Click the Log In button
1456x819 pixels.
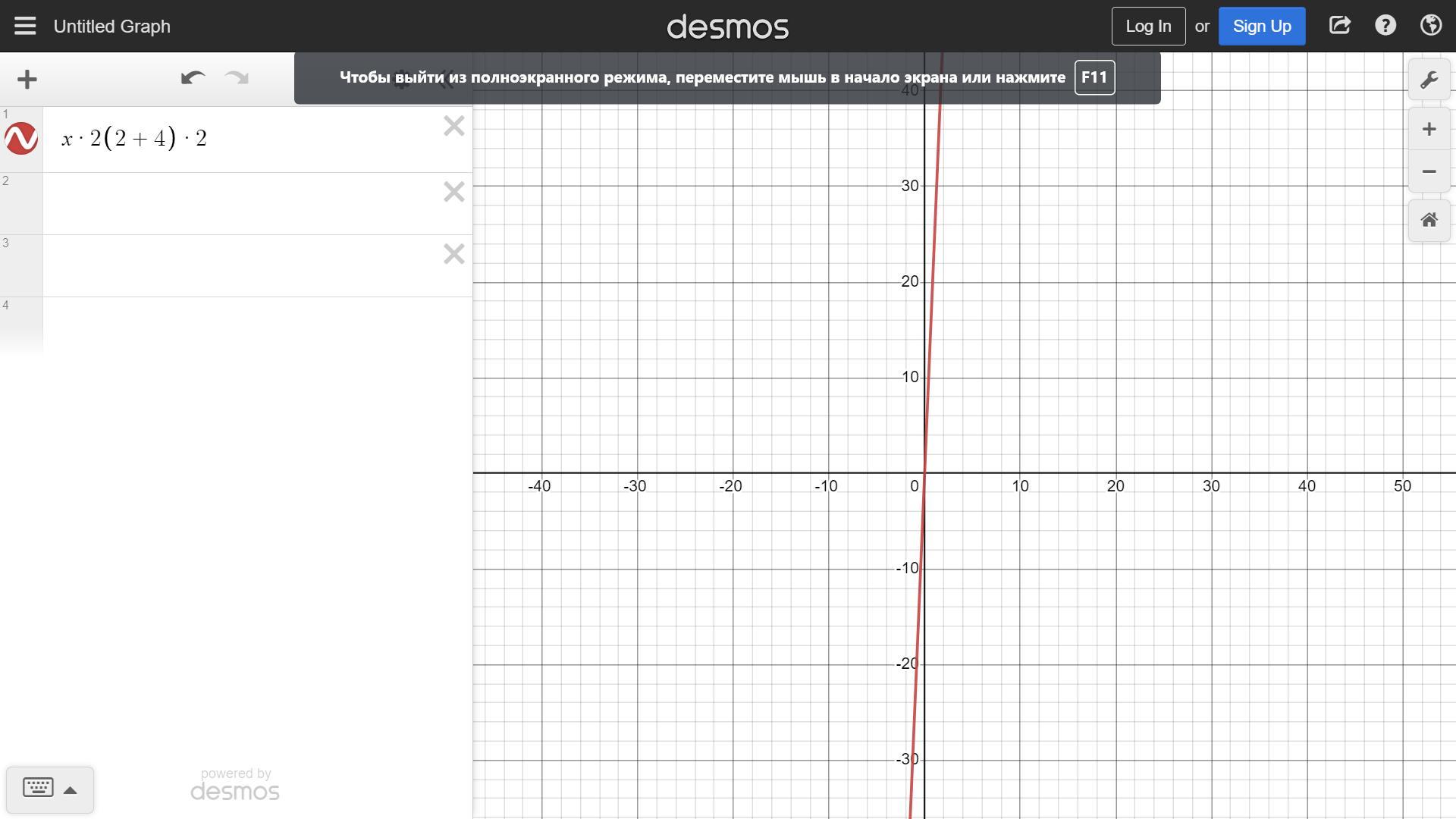tap(1147, 26)
